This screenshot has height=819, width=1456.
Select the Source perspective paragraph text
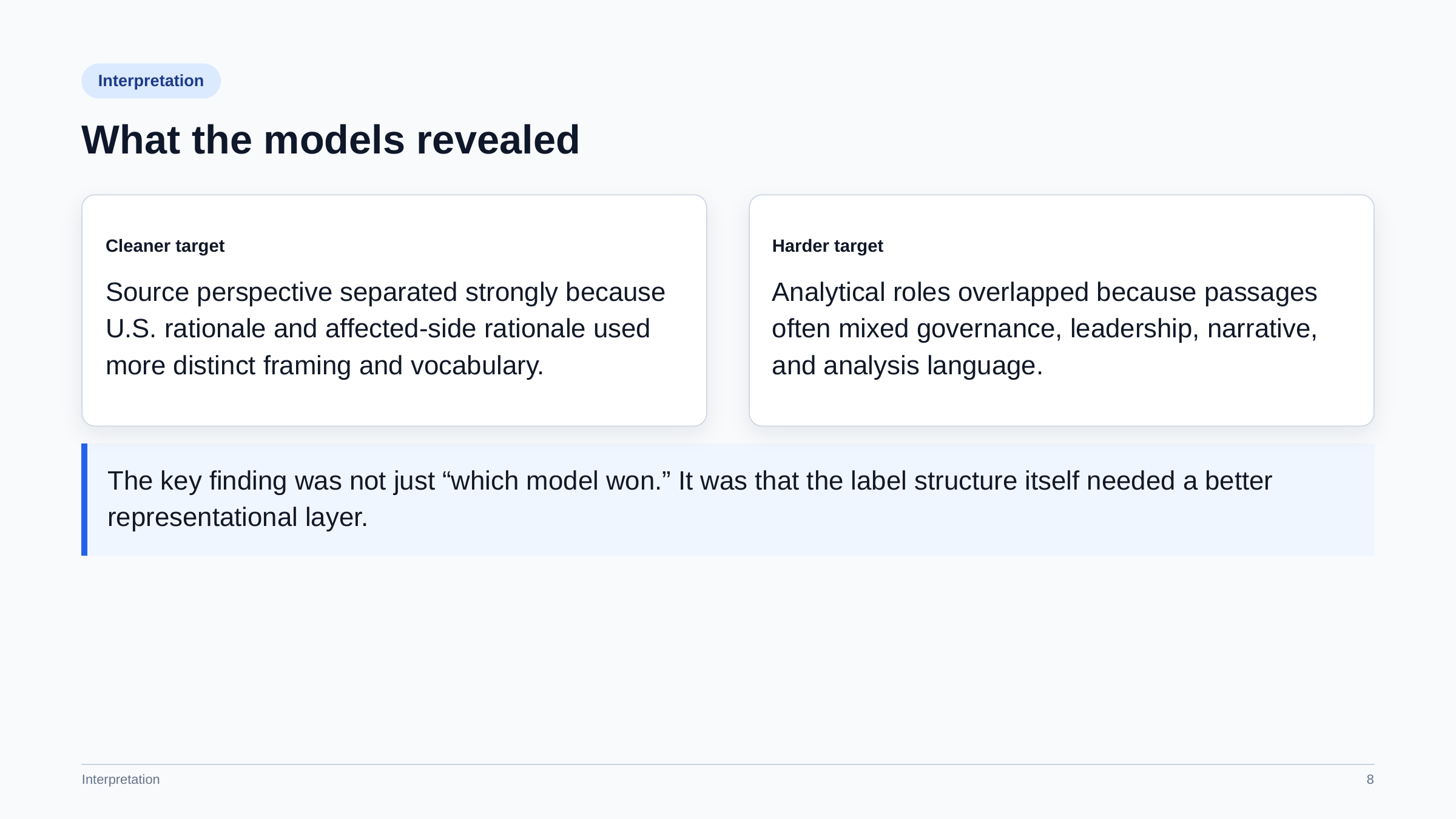[386, 329]
